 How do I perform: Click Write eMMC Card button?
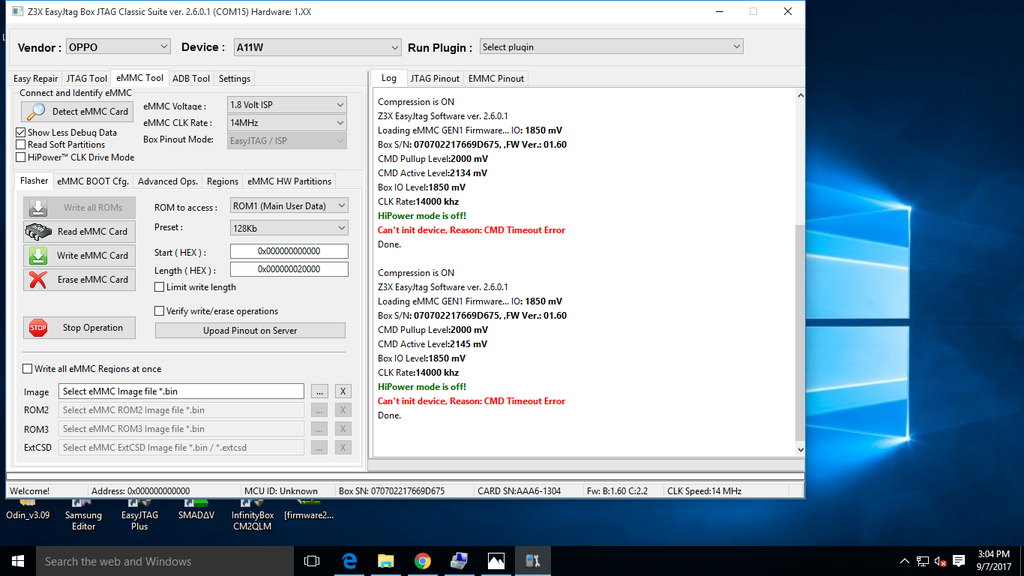(x=79, y=255)
